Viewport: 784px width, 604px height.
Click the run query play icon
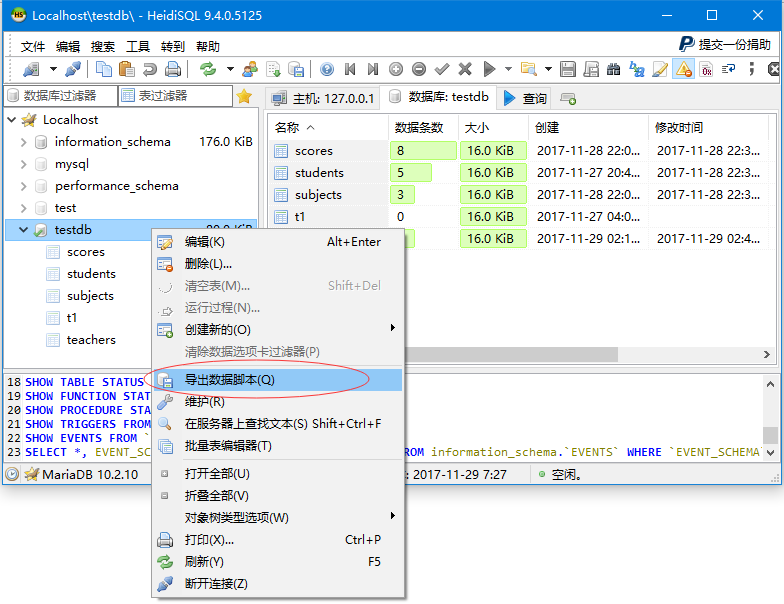pyautogui.click(x=489, y=69)
